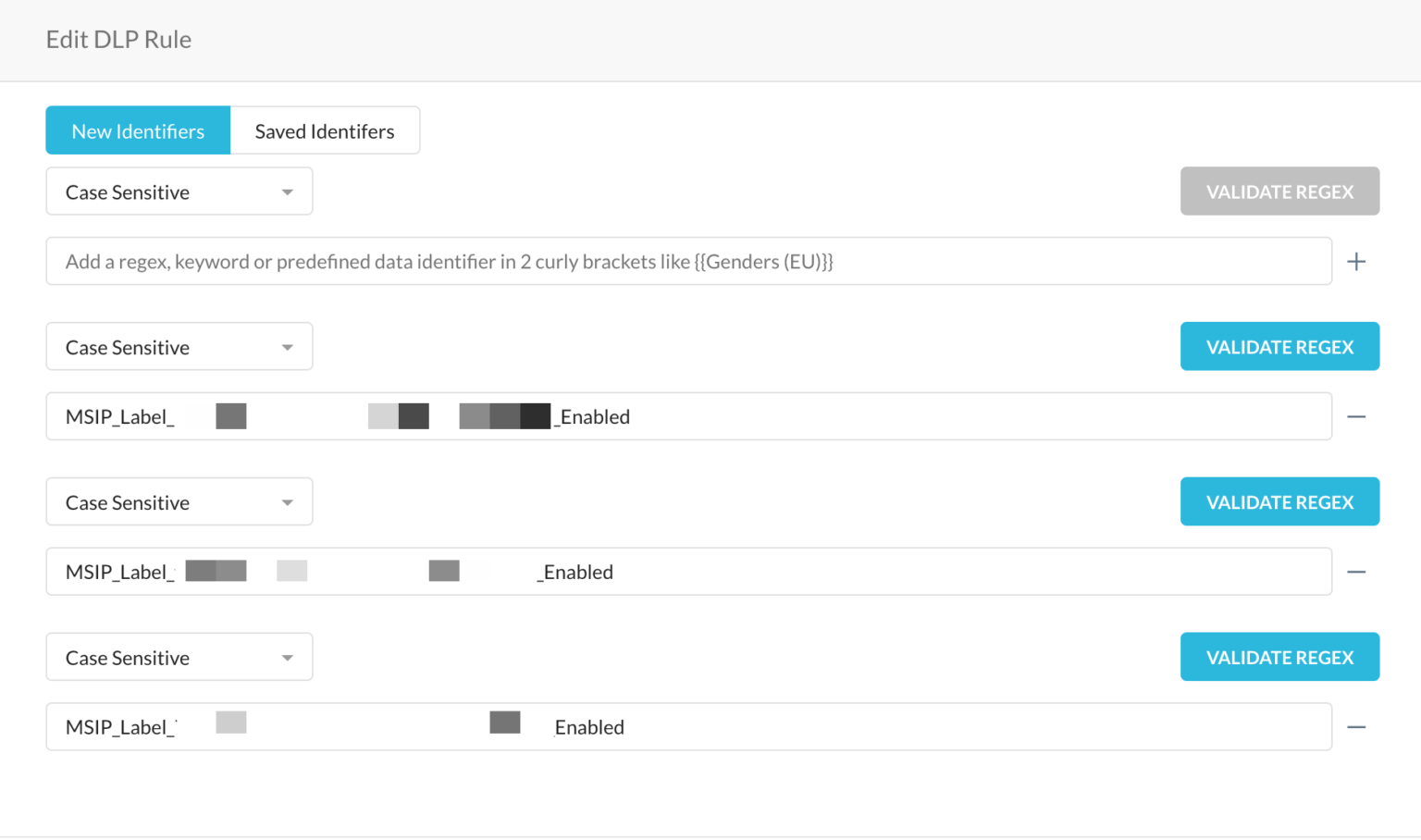
Task: Open the bottom Case Sensitive dropdown
Action: [179, 657]
